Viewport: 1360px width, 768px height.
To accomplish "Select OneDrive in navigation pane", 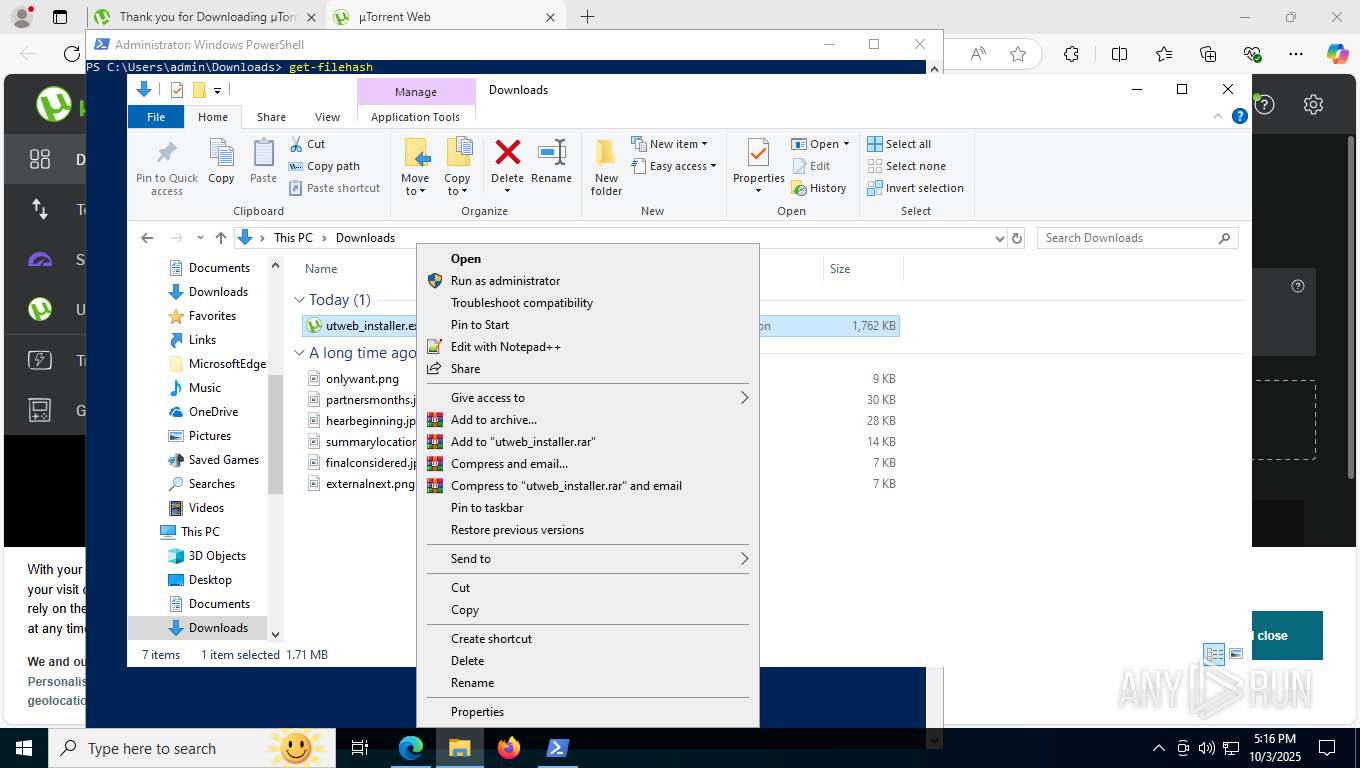I will [213, 412].
